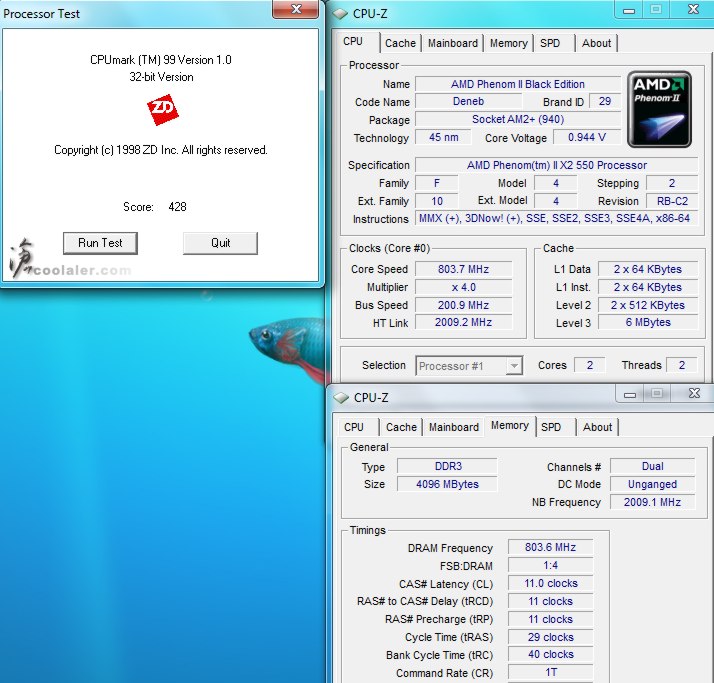Close the lower CPU-Z Memory window
The image size is (714, 683).
694,394
